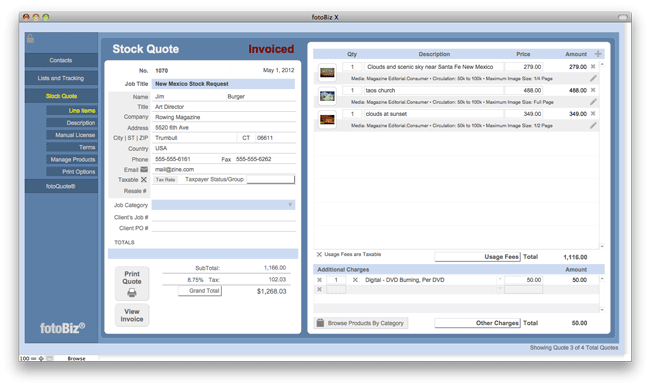Click the Print Quote button
The image size is (650, 387).
tap(132, 283)
